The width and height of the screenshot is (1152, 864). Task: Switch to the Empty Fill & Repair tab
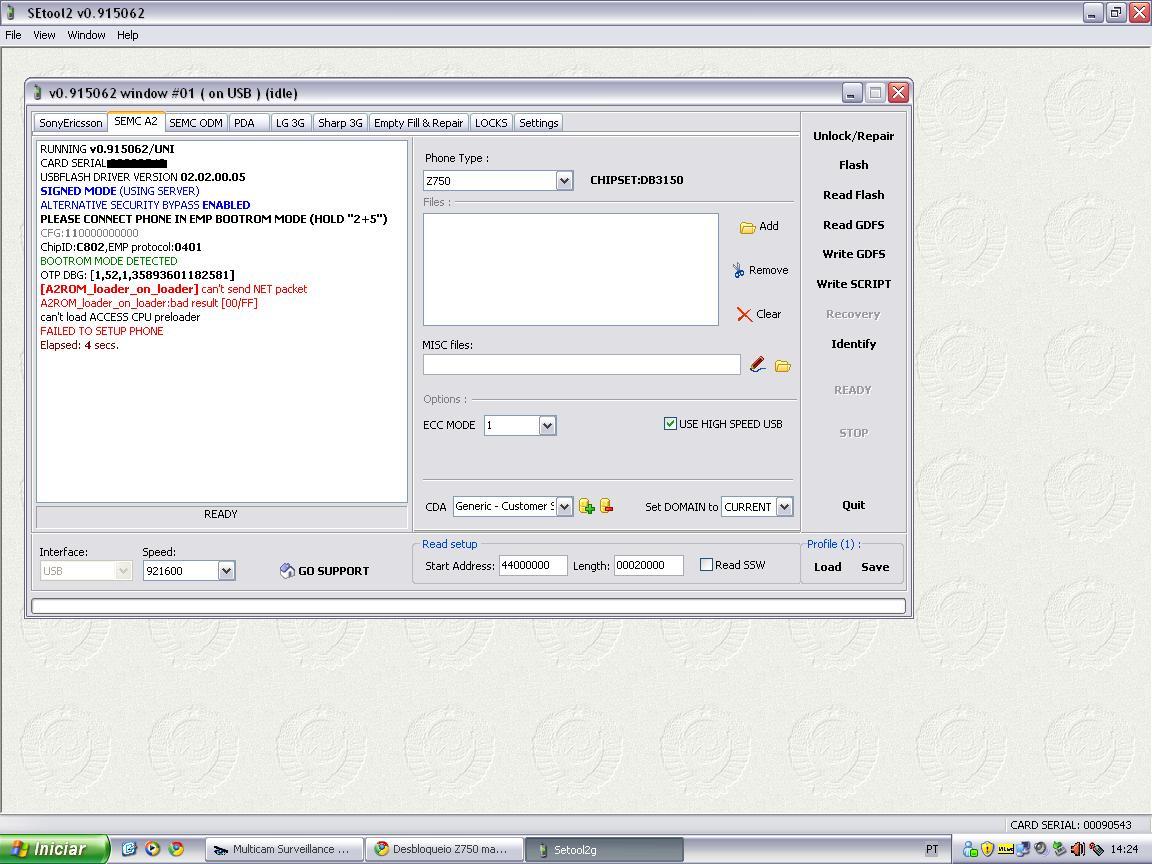[x=419, y=123]
